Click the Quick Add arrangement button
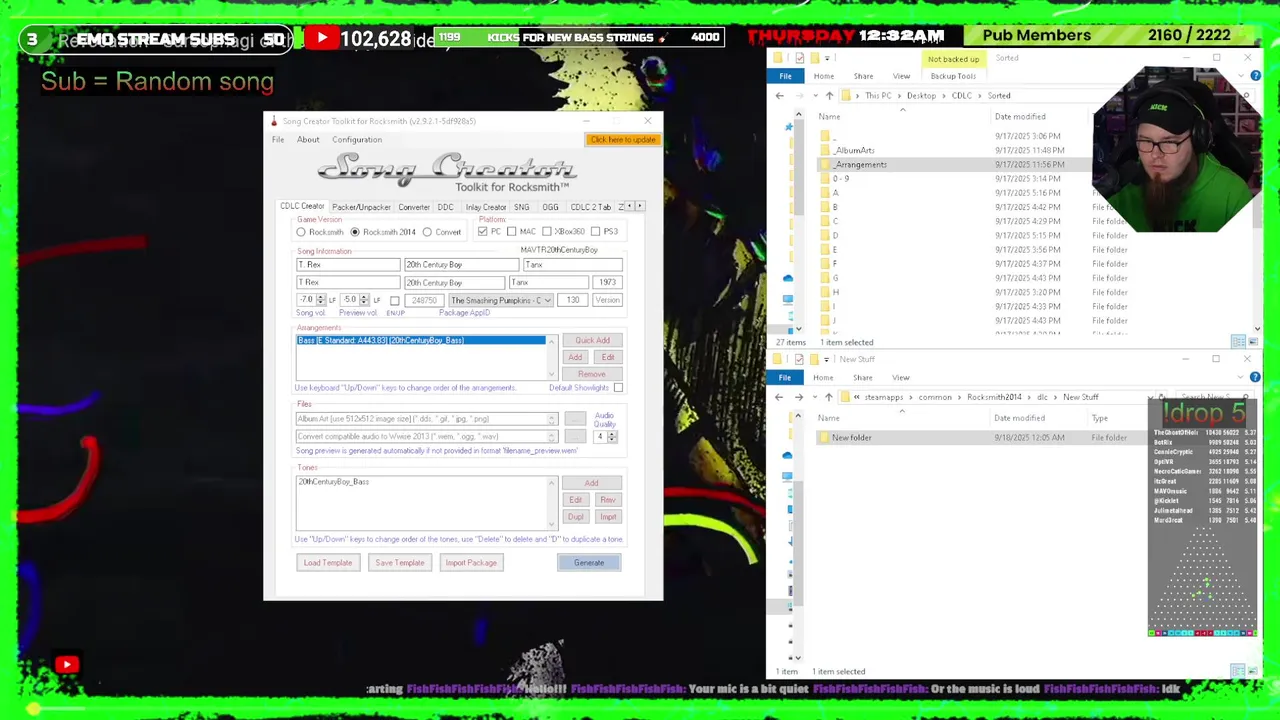The width and height of the screenshot is (1280, 720). (592, 340)
